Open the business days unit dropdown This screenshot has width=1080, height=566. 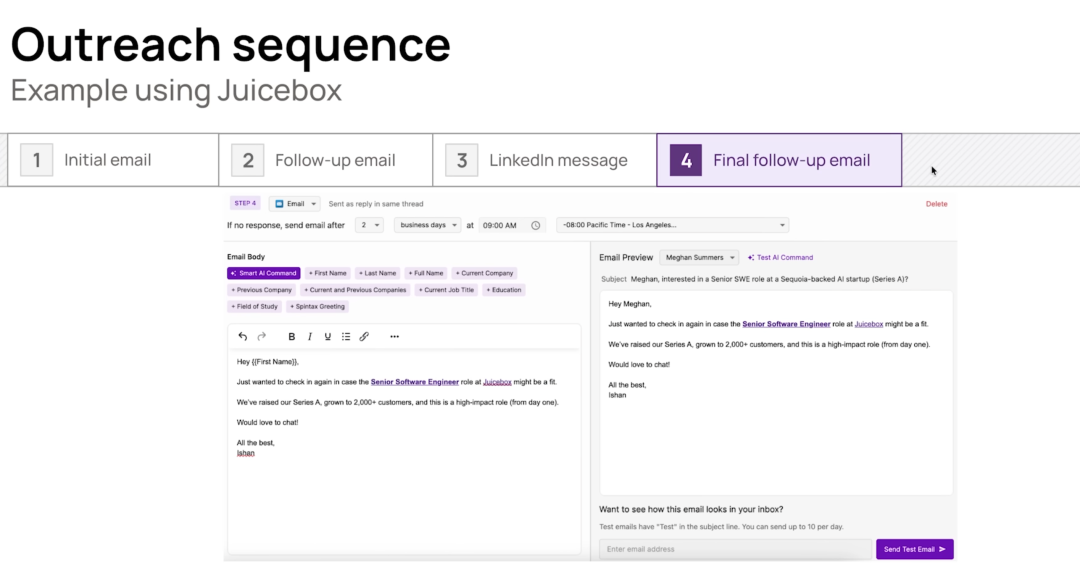click(427, 225)
